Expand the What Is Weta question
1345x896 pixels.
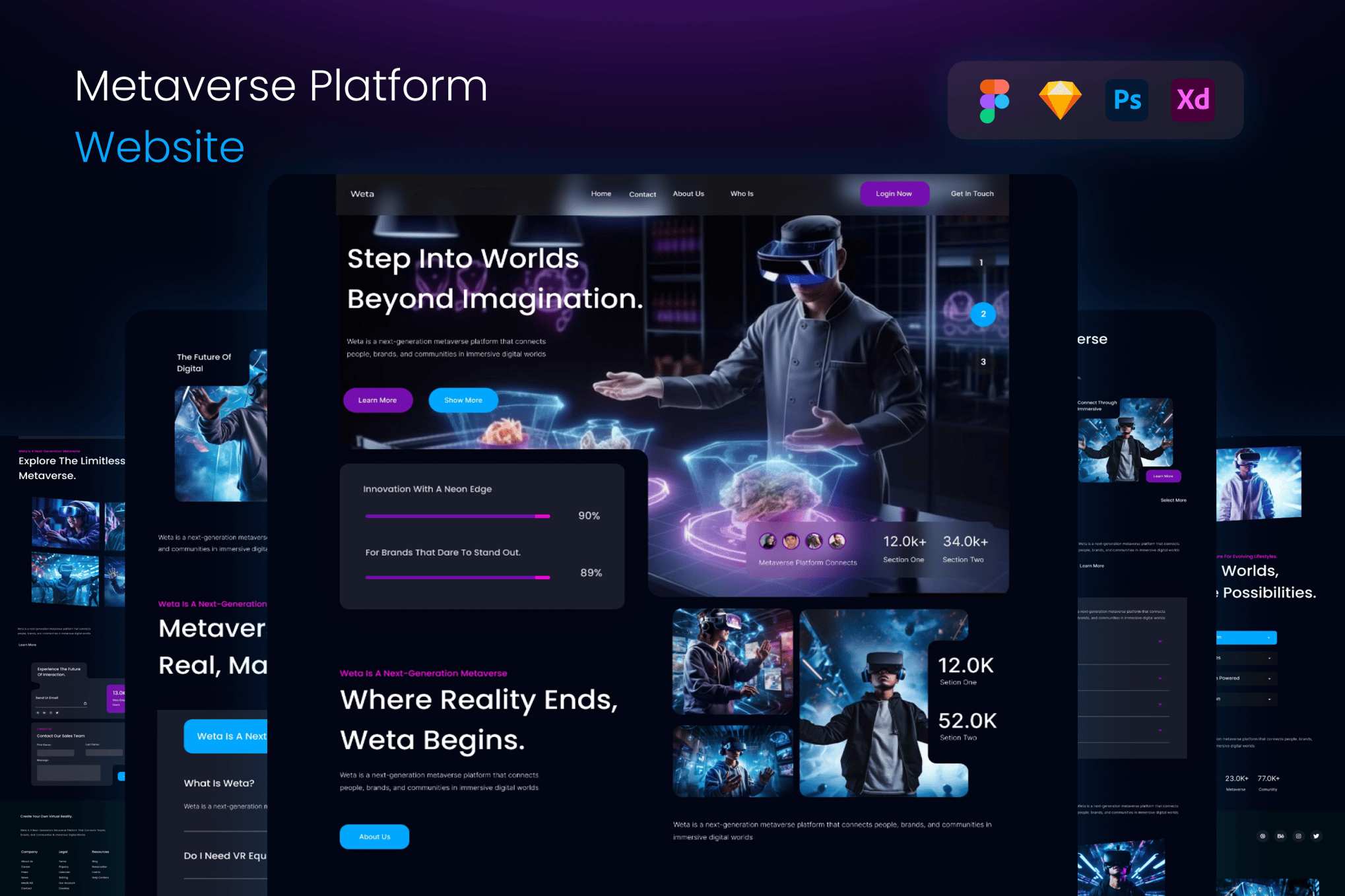(219, 783)
